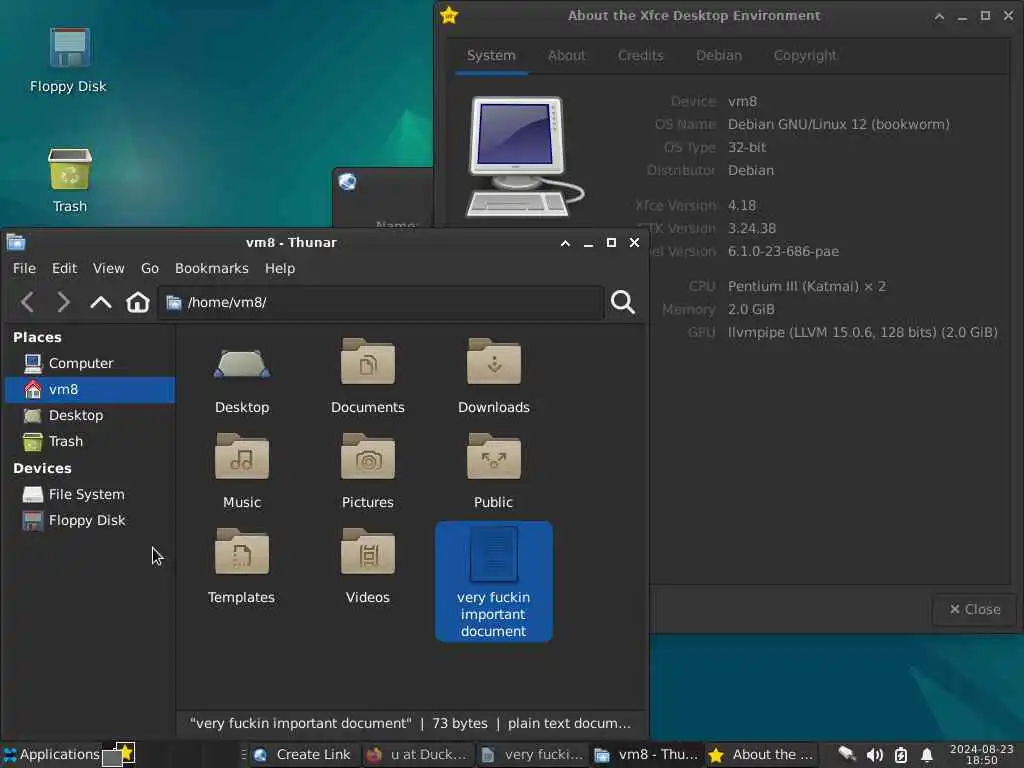Screen dimensions: 1024x768
Task: Select the Trash desktop icon
Action: (x=69, y=181)
